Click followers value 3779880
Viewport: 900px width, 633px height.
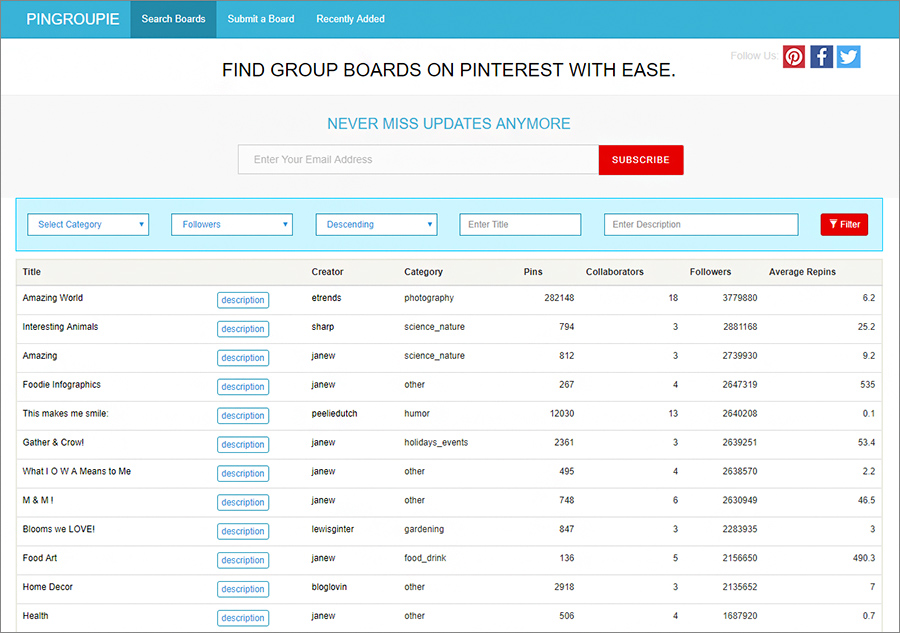click(x=740, y=298)
